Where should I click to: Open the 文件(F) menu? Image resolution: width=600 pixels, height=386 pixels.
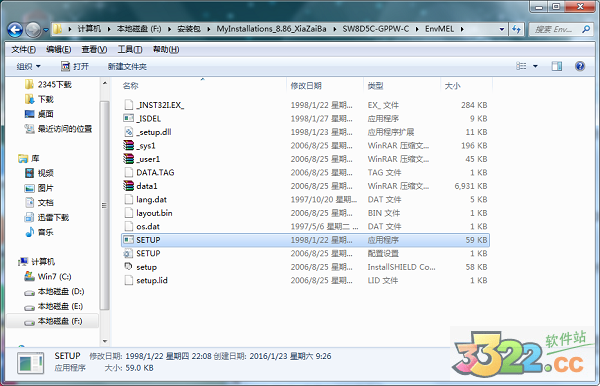coord(23,49)
